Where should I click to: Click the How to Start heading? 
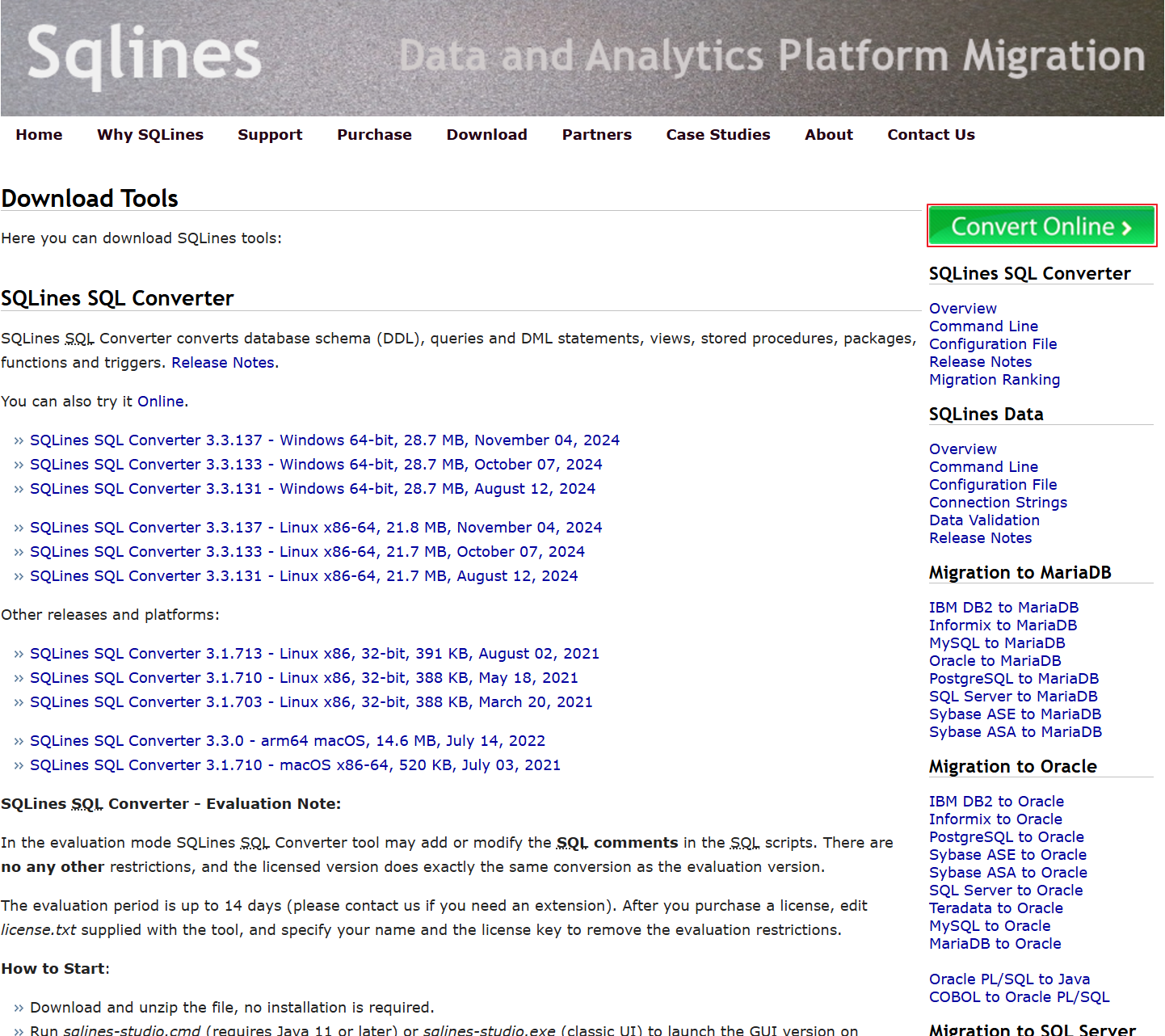click(53, 969)
